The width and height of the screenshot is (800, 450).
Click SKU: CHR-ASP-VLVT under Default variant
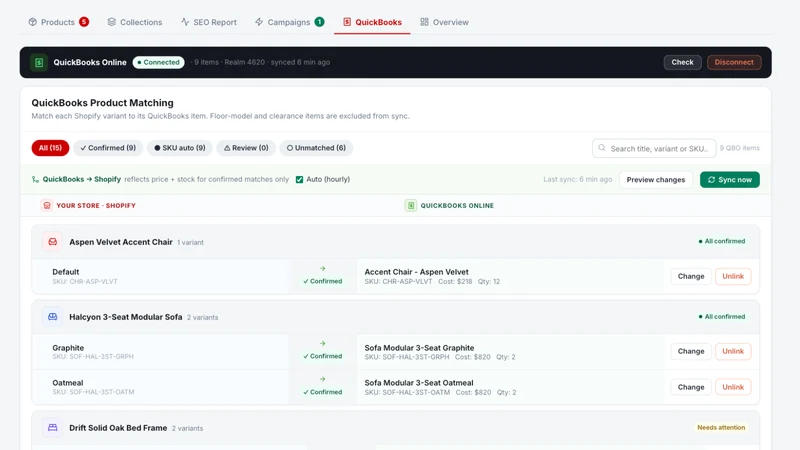pos(85,282)
